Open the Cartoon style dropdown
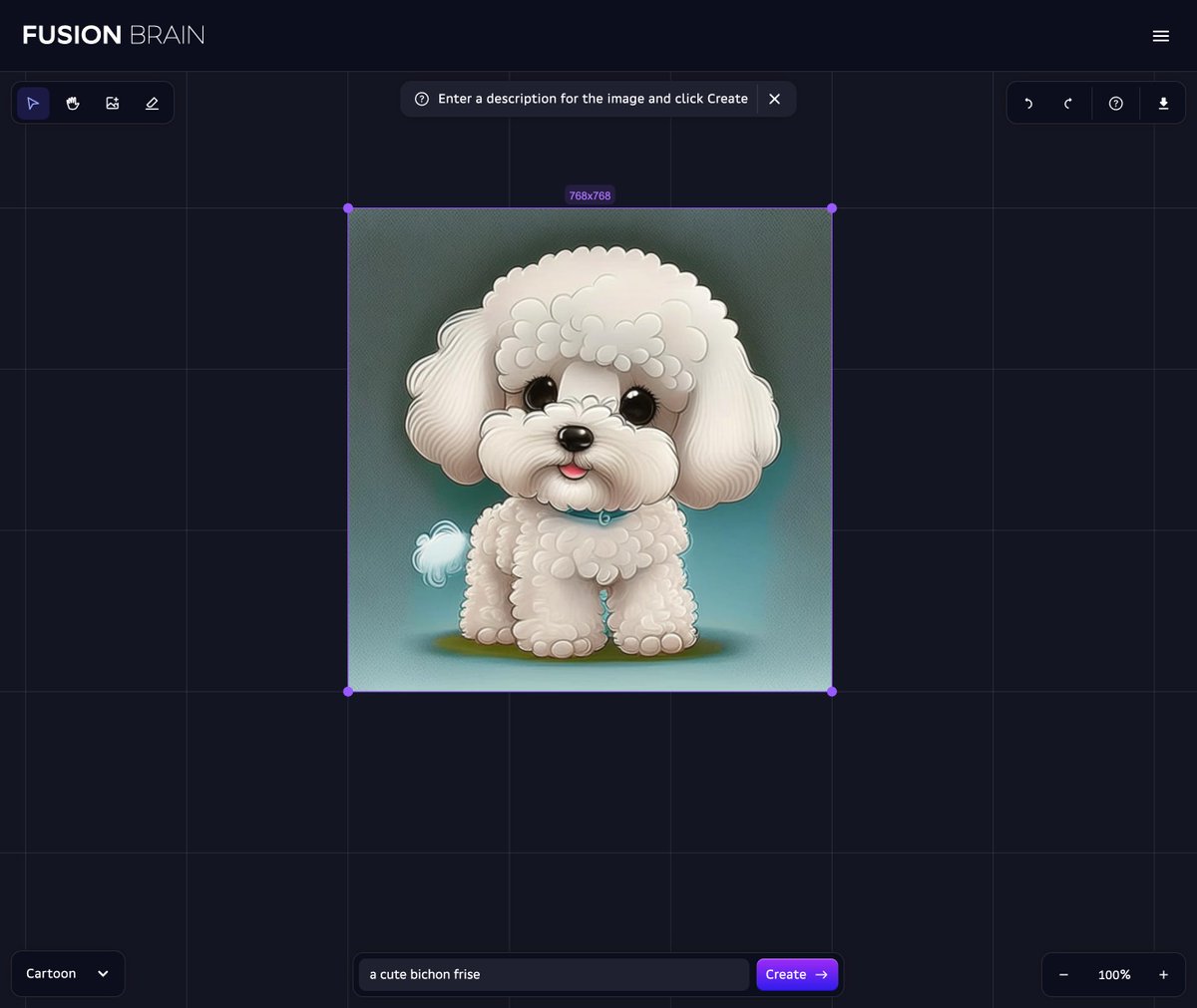 tap(68, 974)
